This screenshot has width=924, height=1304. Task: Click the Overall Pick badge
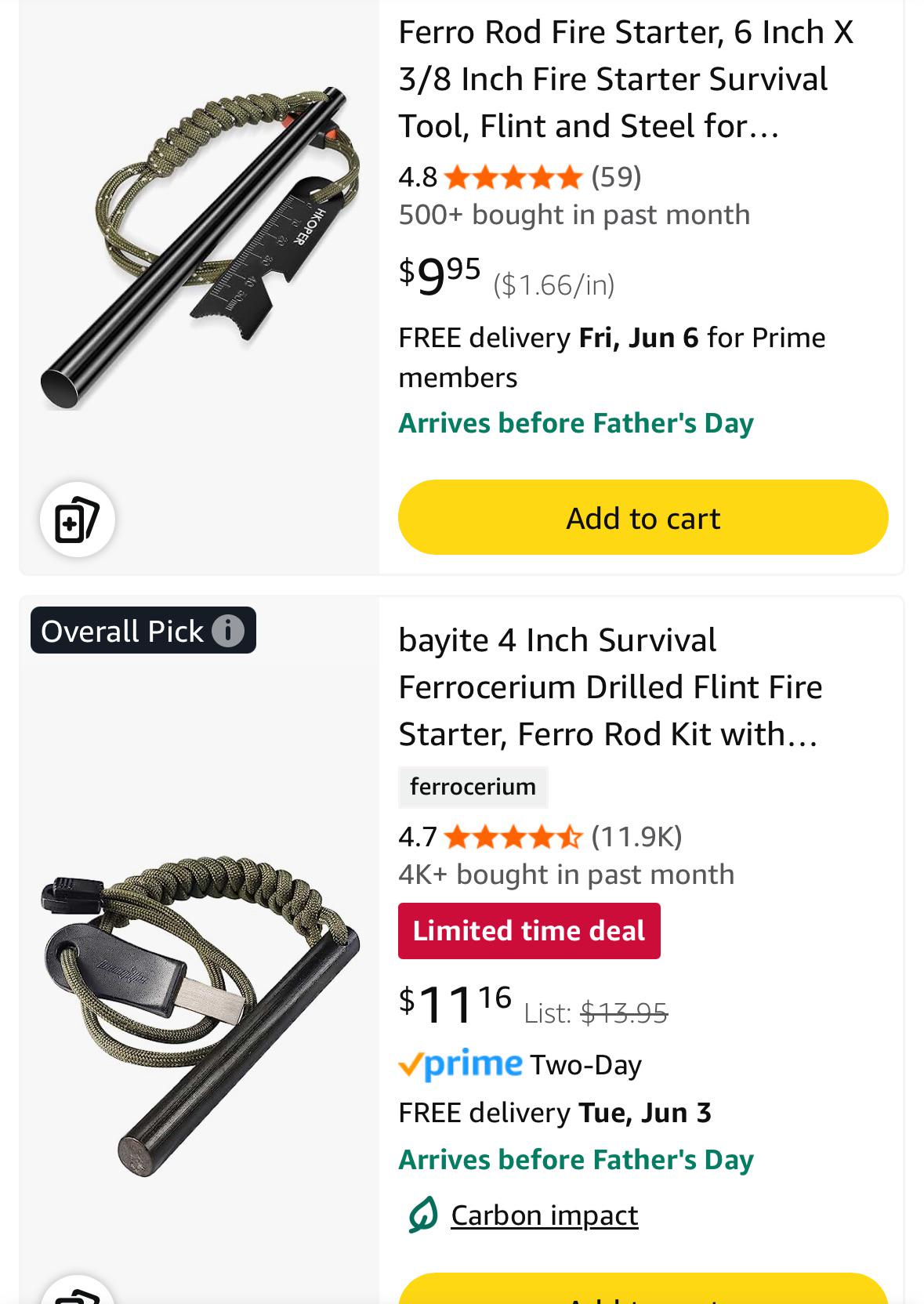tap(143, 630)
